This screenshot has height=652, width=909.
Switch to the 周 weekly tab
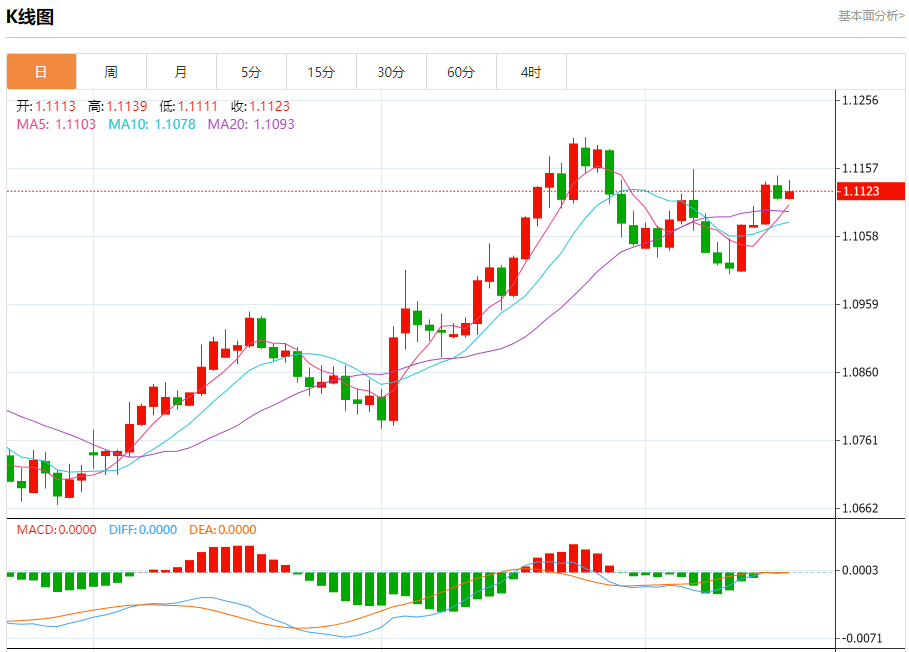coord(111,72)
